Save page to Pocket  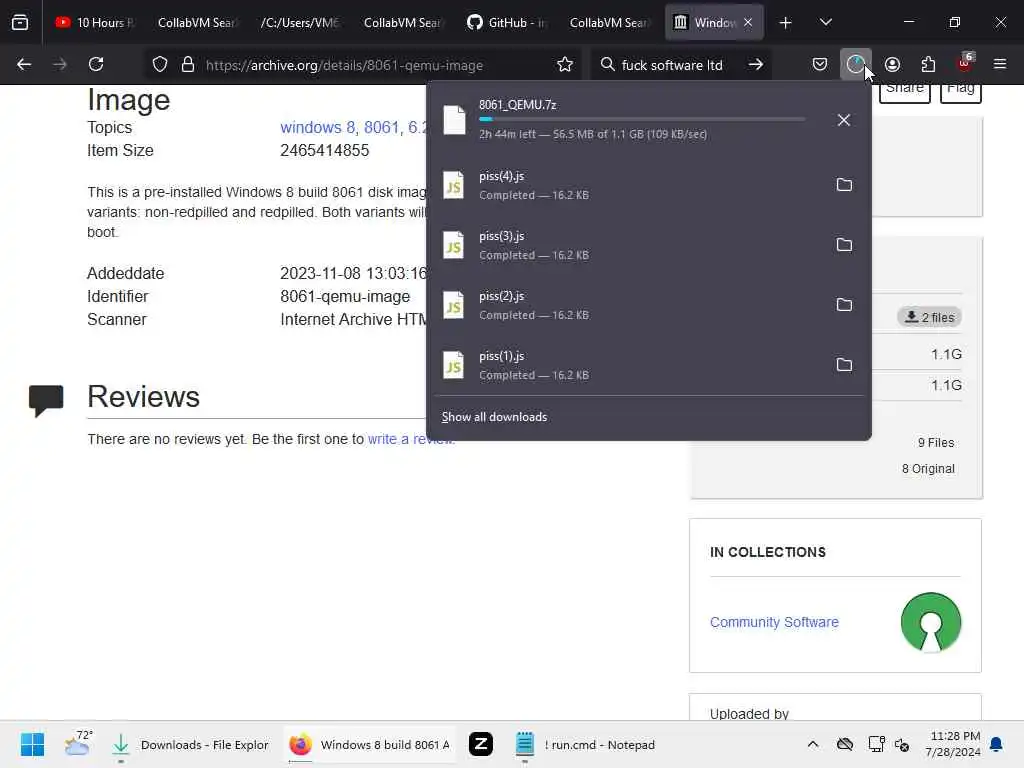pyautogui.click(x=820, y=65)
